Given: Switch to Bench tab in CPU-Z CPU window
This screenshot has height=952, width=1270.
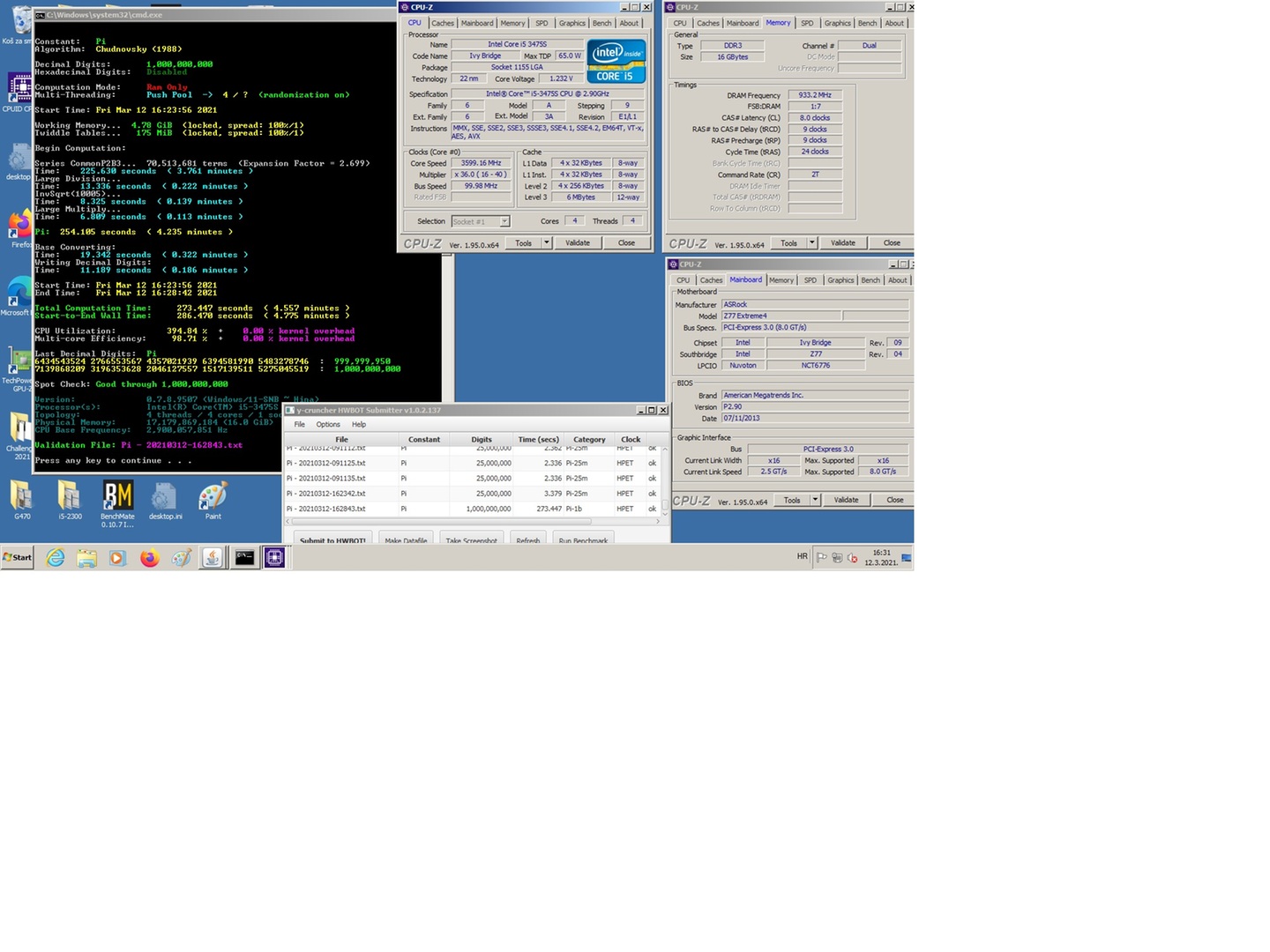Looking at the screenshot, I should (601, 23).
